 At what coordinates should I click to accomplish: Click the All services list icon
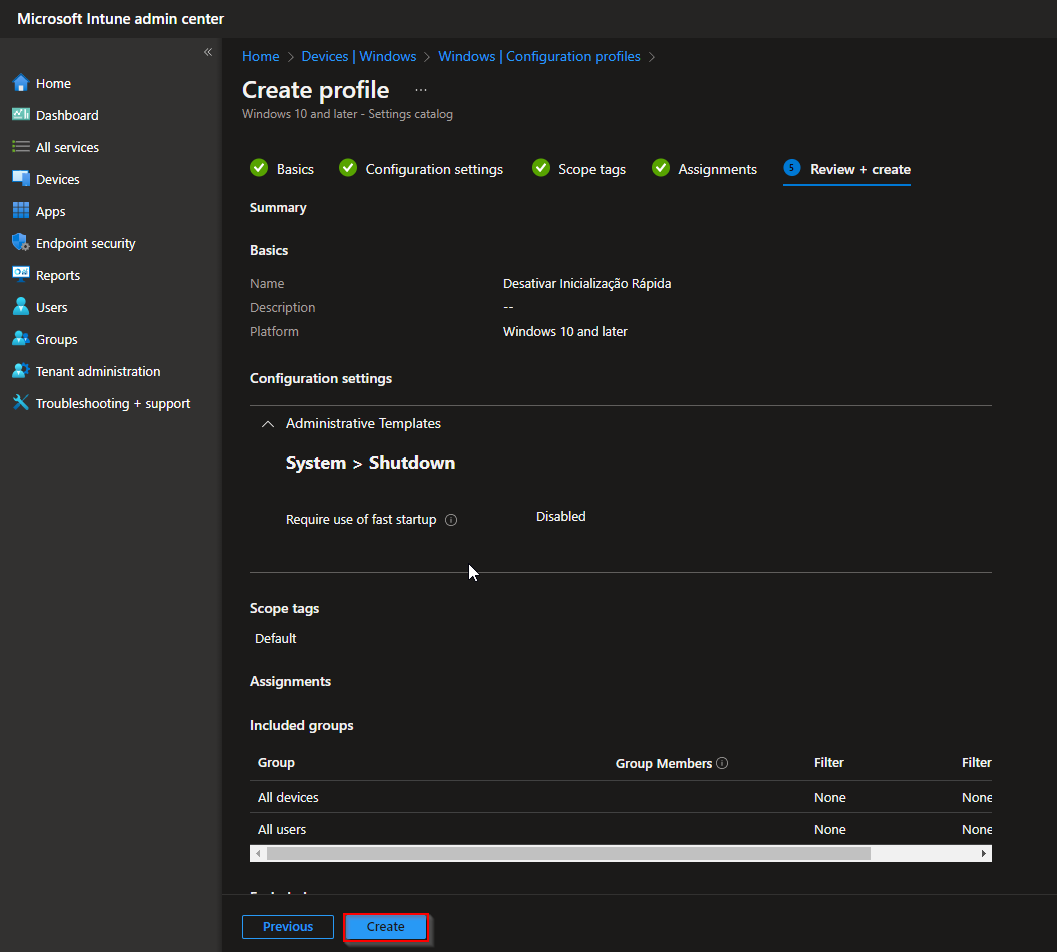point(21,147)
